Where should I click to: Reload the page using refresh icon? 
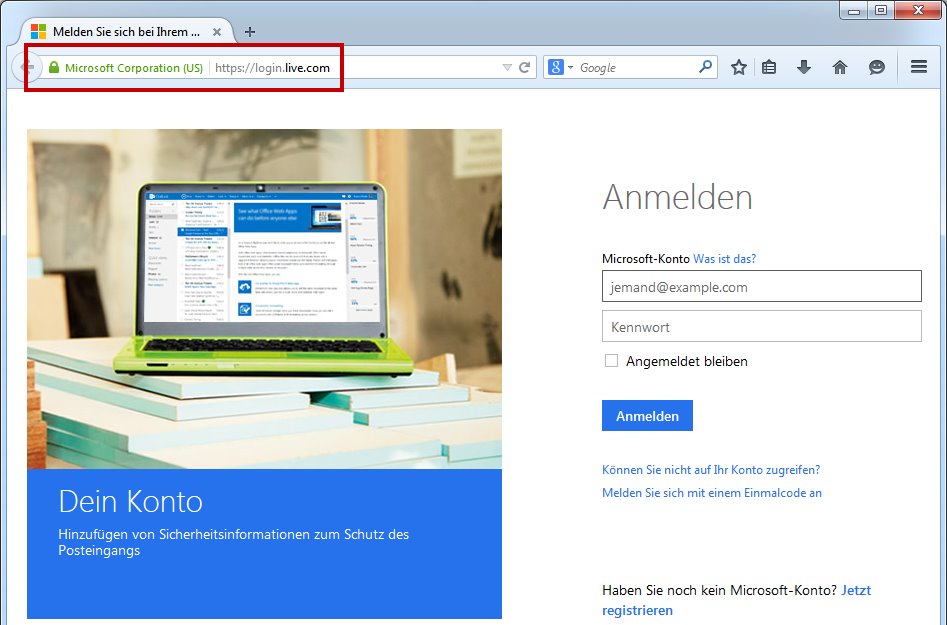coord(524,68)
